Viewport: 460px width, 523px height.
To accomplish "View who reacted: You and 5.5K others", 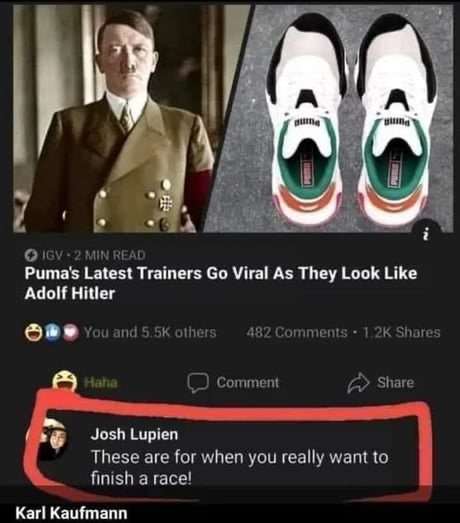I will tap(150, 333).
